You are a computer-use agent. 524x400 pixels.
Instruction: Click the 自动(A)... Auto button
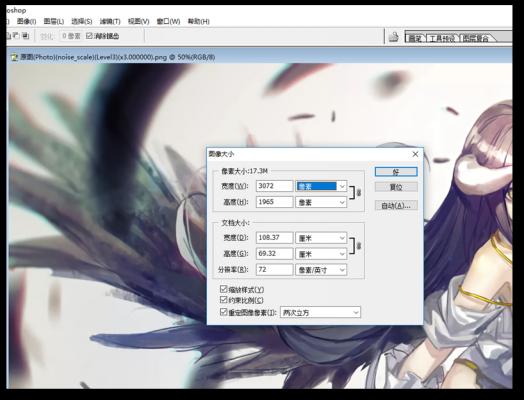pyautogui.click(x=396, y=205)
